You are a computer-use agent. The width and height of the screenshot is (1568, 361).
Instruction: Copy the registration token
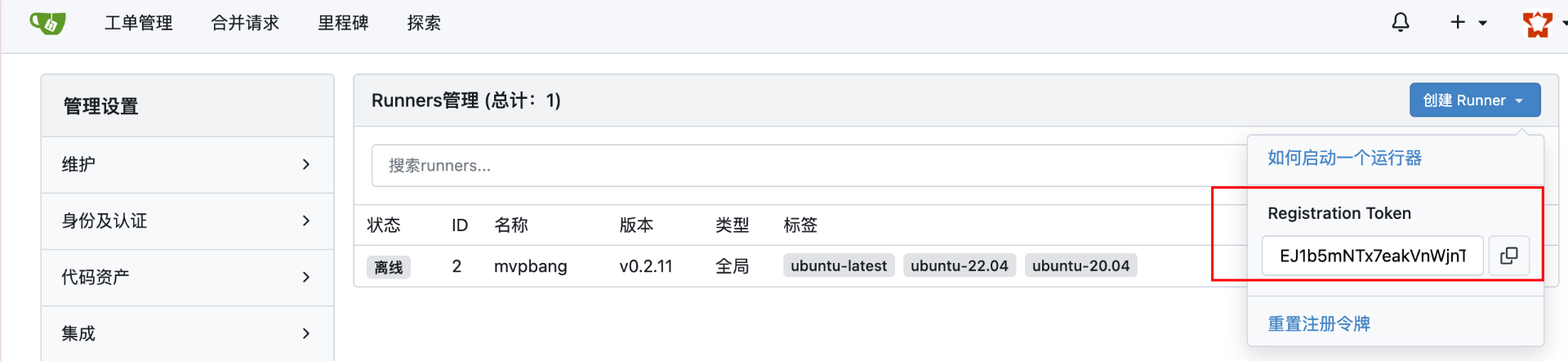pos(1508,256)
